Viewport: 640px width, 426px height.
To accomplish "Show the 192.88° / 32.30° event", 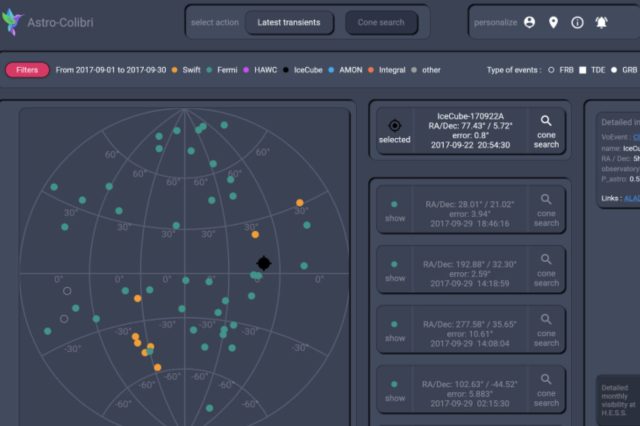I will 394,270.
